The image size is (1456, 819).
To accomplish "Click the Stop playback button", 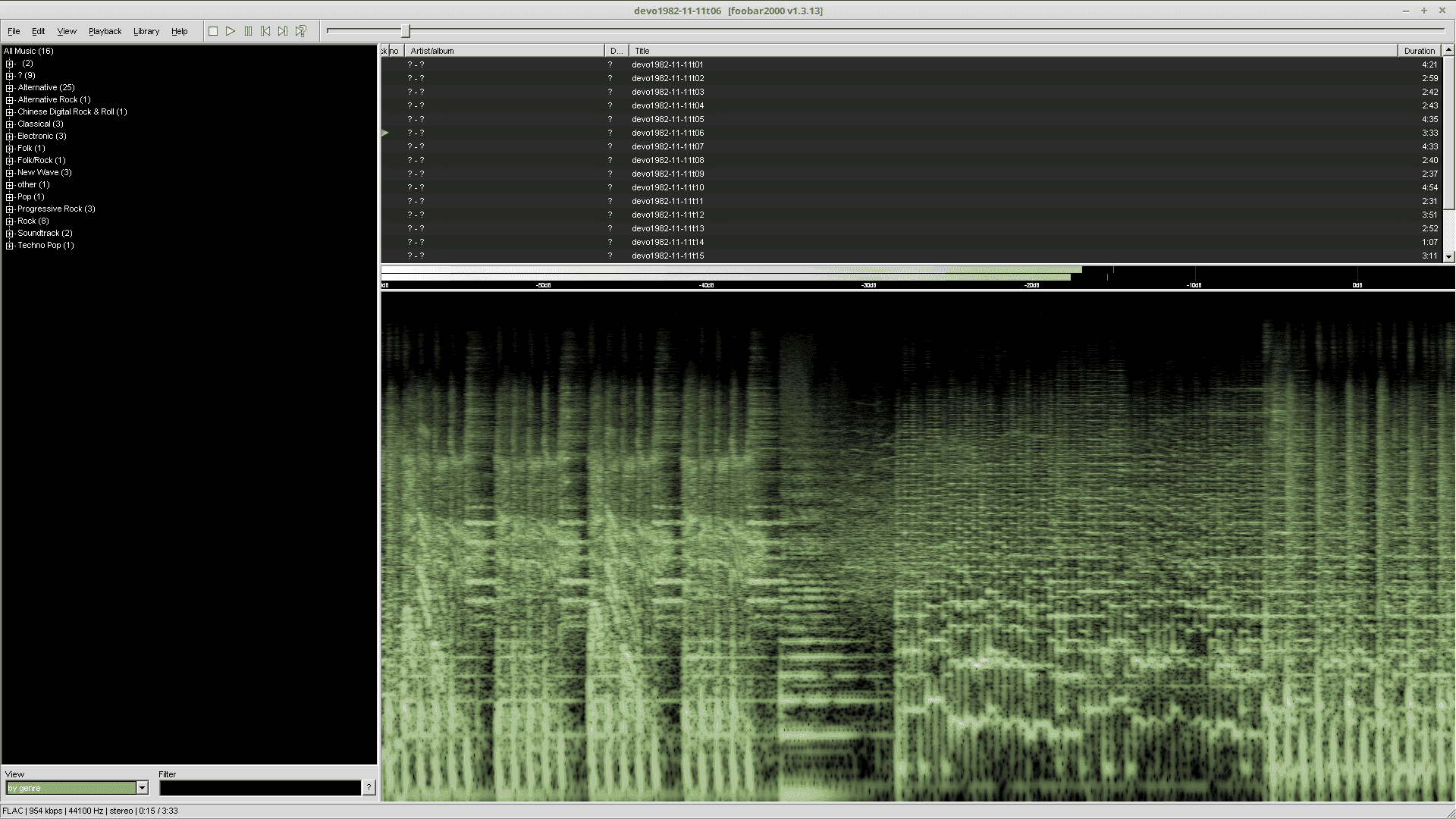I will point(213,31).
